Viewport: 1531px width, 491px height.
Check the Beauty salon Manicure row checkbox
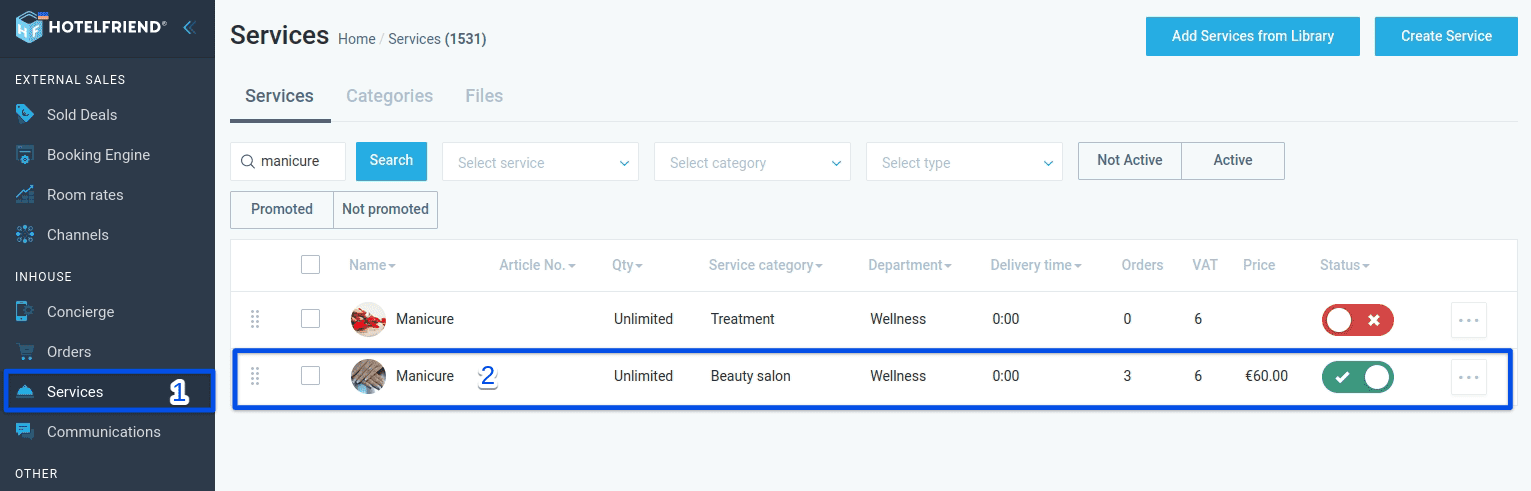coord(310,375)
